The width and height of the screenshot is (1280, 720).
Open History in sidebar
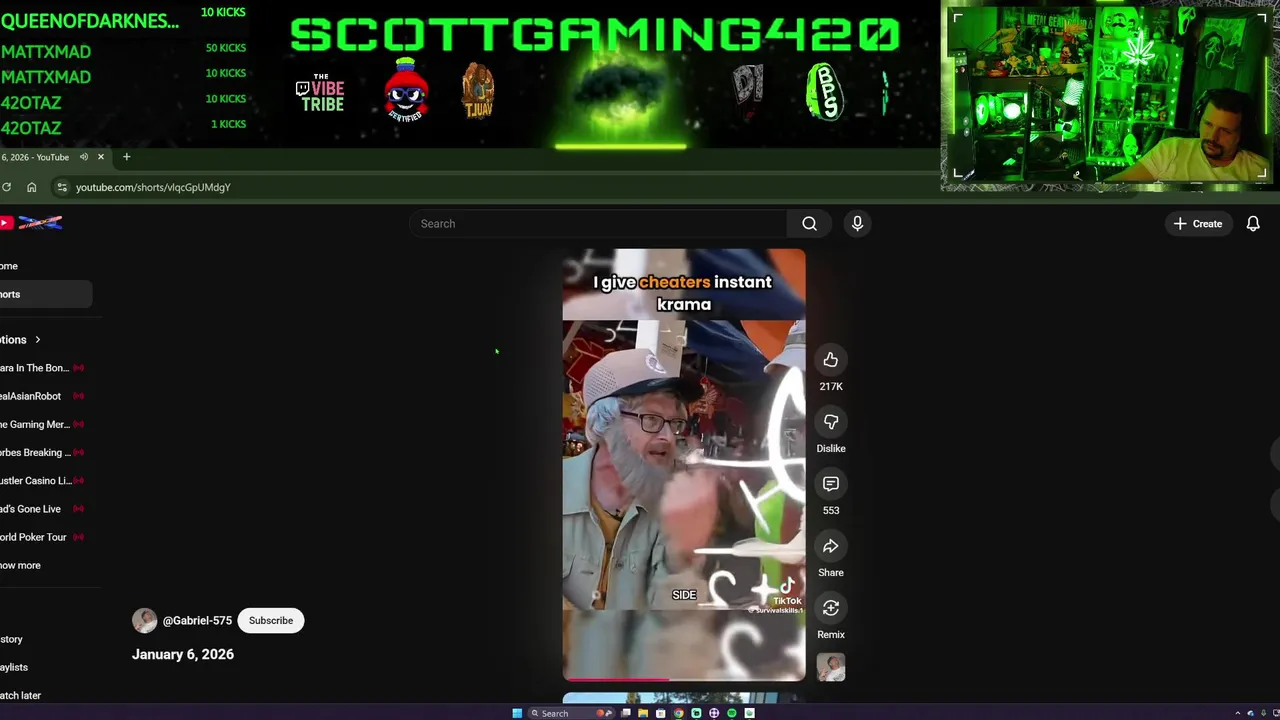pos(12,639)
